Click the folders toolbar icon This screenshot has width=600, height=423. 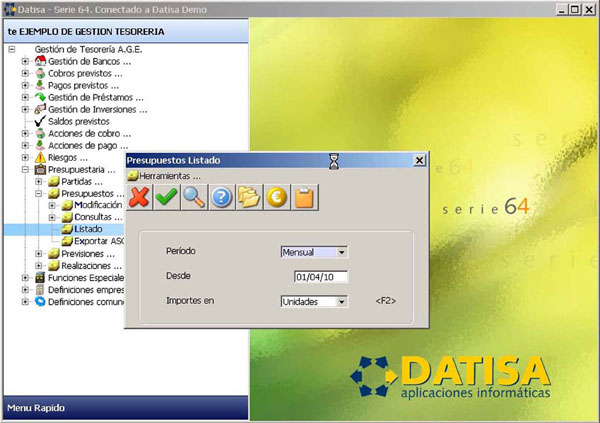[x=249, y=197]
